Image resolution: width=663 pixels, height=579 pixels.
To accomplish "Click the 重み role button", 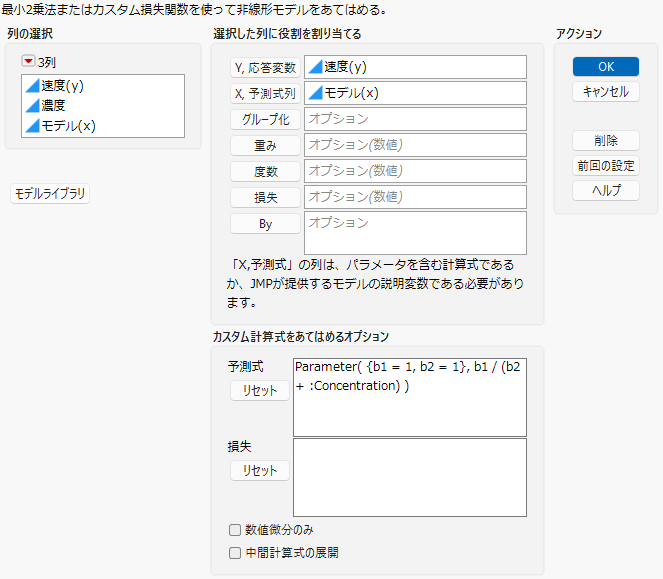I will tap(265, 145).
